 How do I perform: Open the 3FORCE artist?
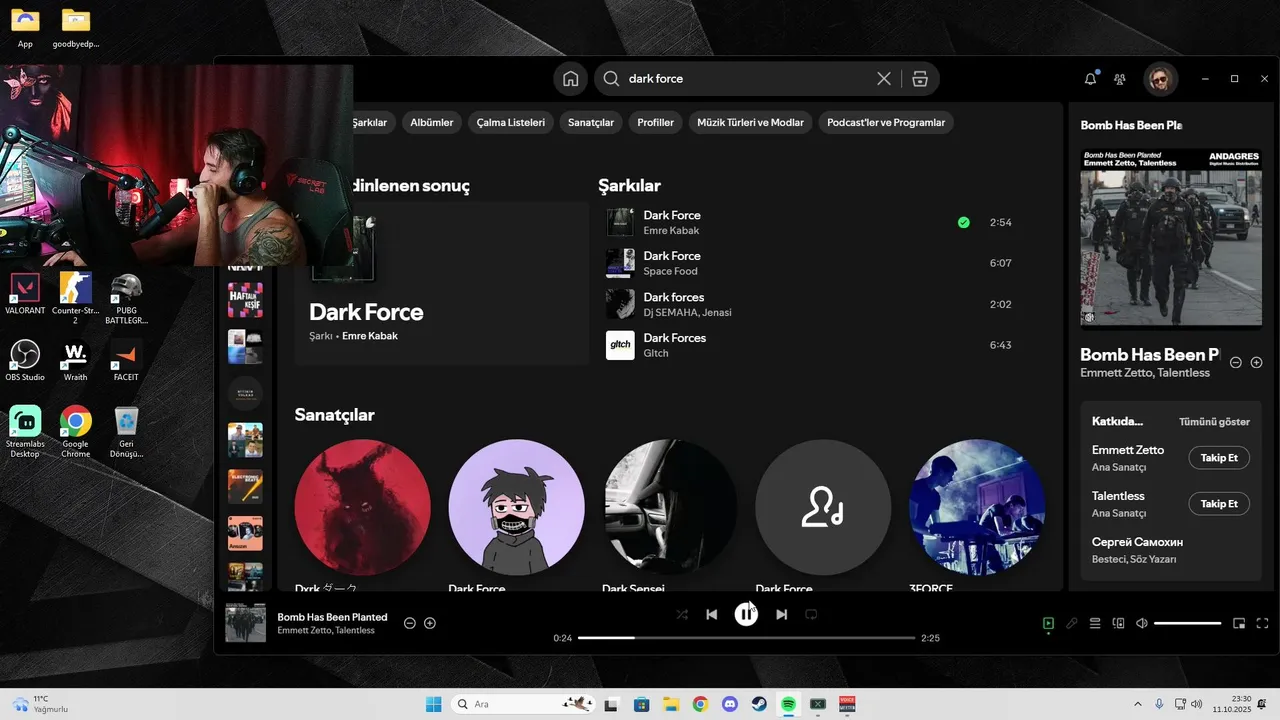(x=977, y=507)
